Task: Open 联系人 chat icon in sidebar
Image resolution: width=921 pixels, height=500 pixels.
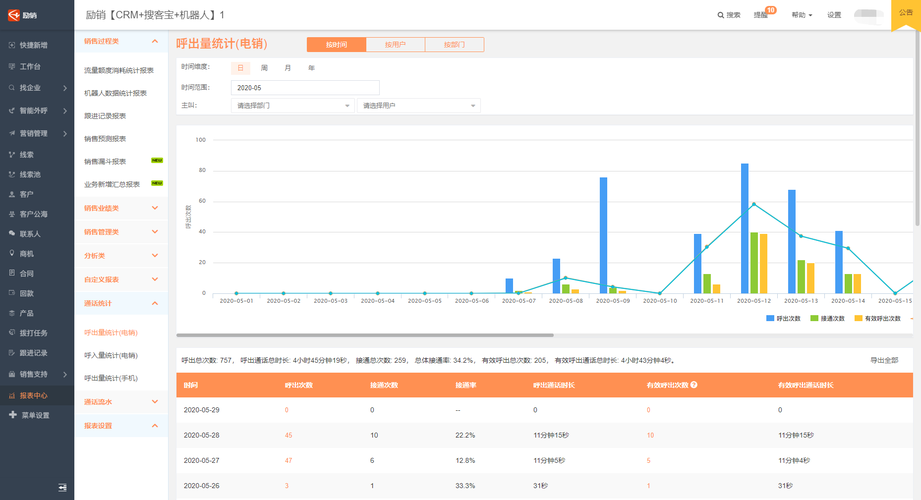Action: point(12,233)
